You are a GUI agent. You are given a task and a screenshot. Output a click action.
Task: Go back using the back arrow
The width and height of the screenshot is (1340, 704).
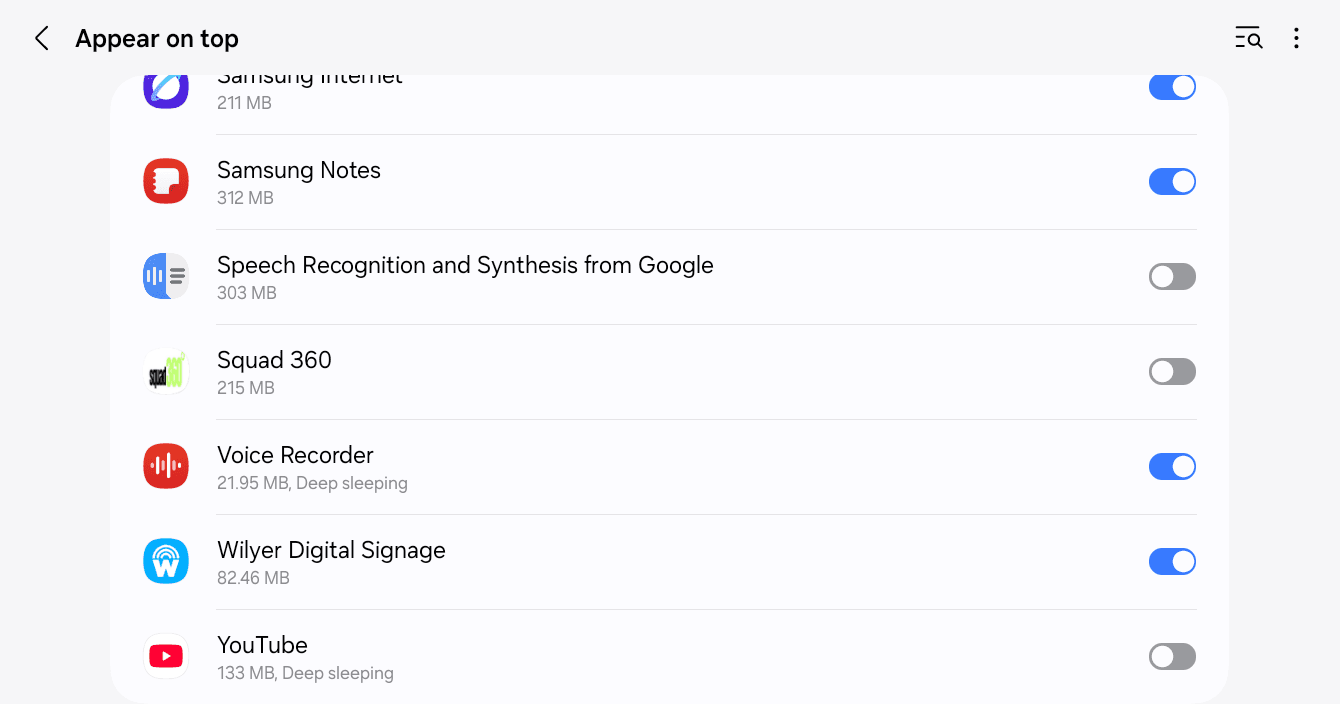[42, 39]
